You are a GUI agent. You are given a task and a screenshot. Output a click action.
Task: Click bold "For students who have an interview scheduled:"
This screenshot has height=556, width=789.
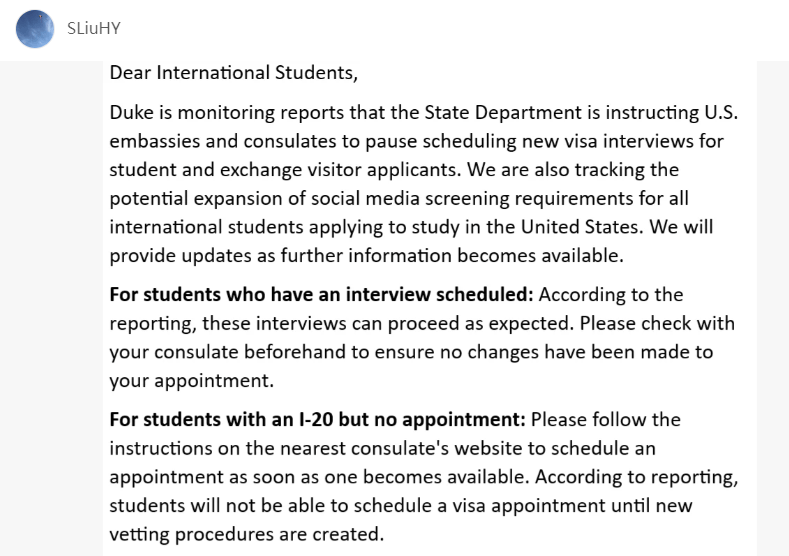(x=321, y=294)
